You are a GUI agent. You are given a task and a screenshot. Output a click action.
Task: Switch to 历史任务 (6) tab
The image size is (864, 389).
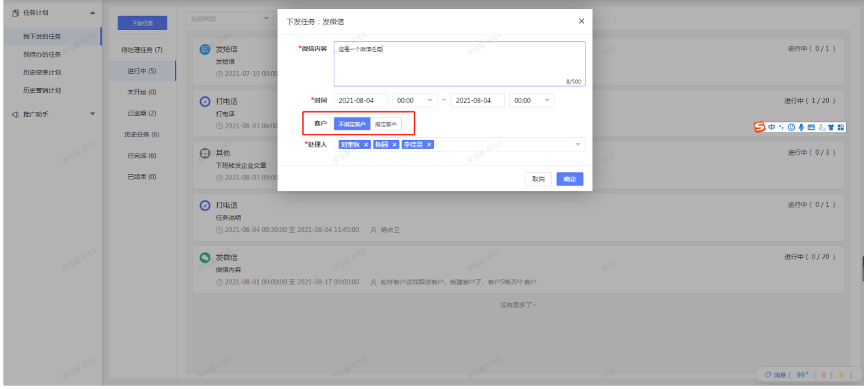pyautogui.click(x=142, y=134)
